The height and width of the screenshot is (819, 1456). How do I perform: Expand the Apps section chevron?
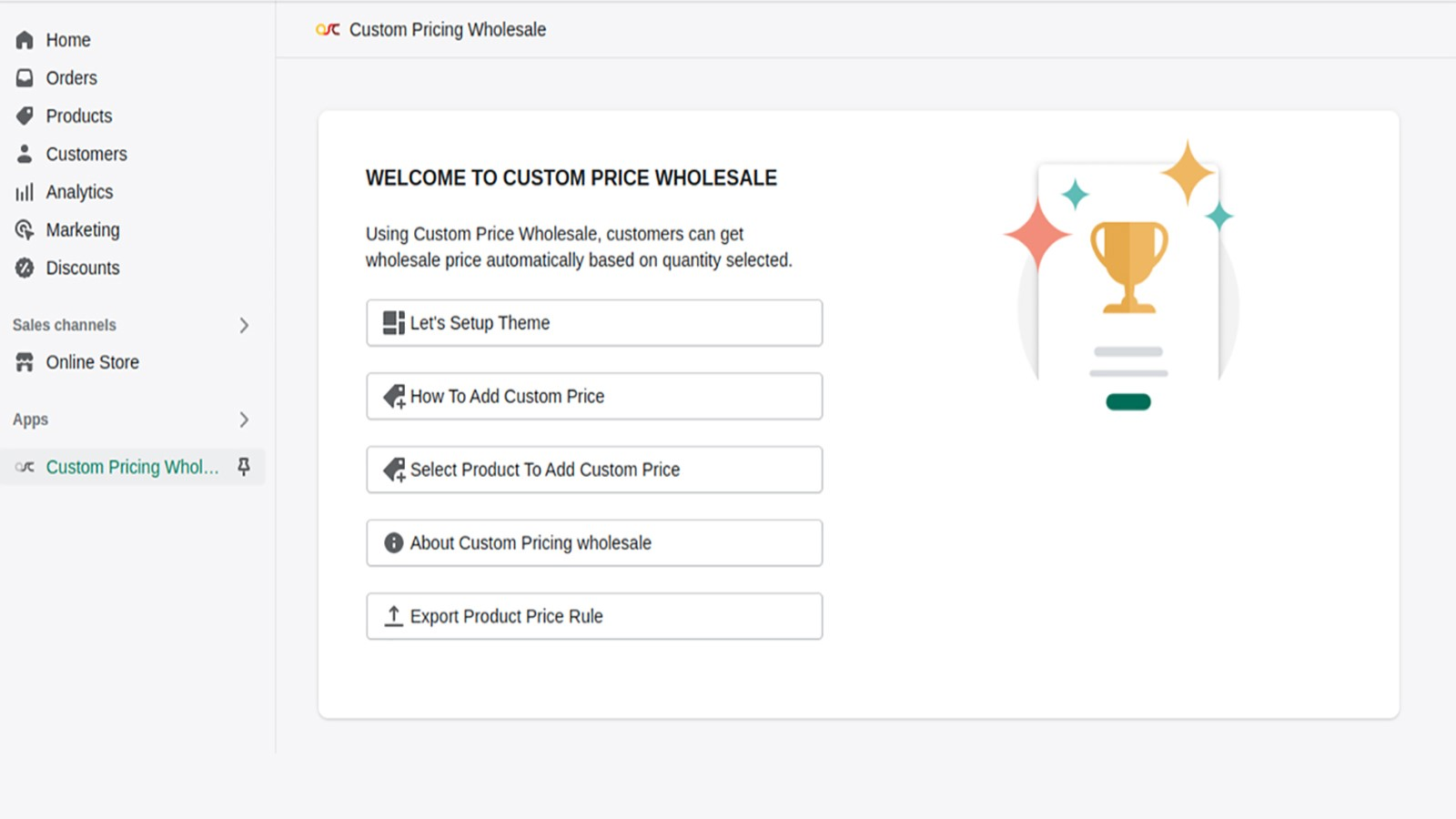pyautogui.click(x=243, y=420)
